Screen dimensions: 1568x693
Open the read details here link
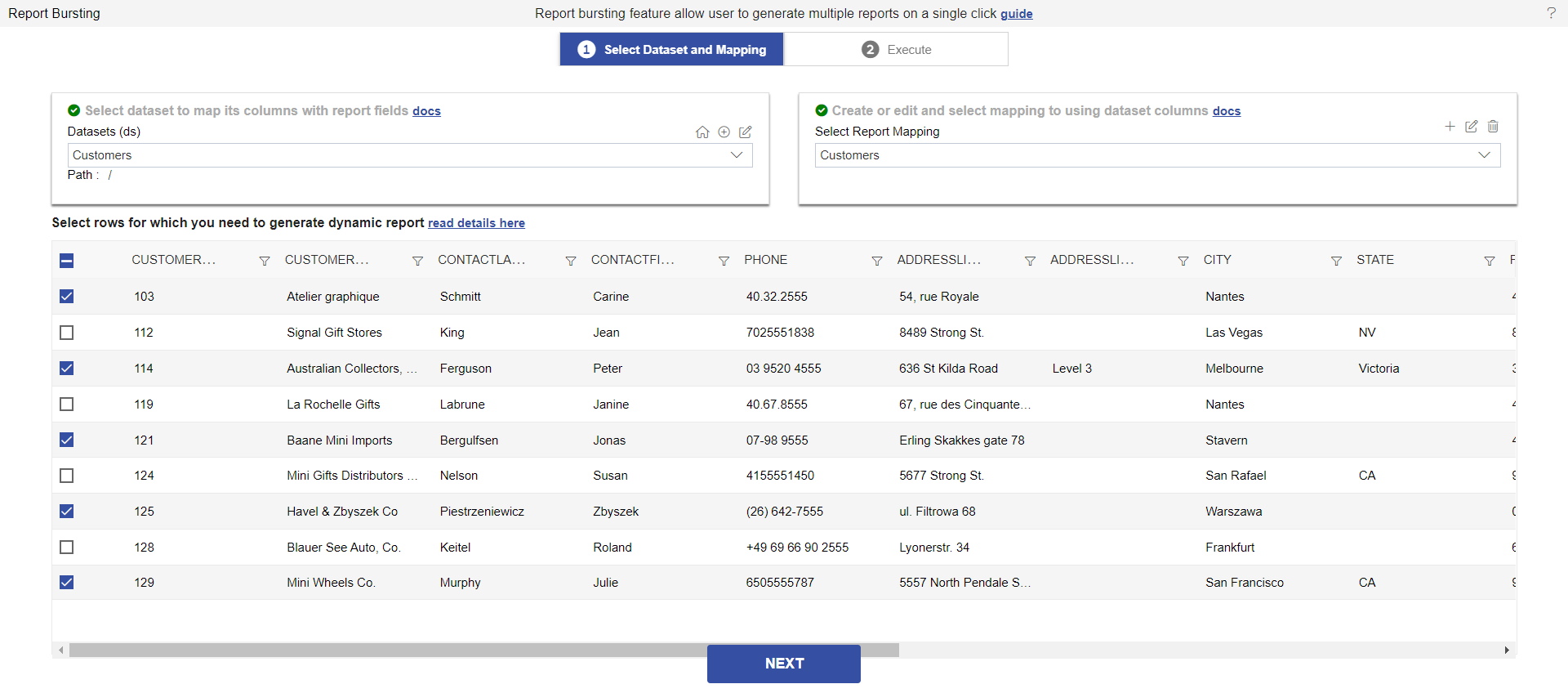point(476,223)
